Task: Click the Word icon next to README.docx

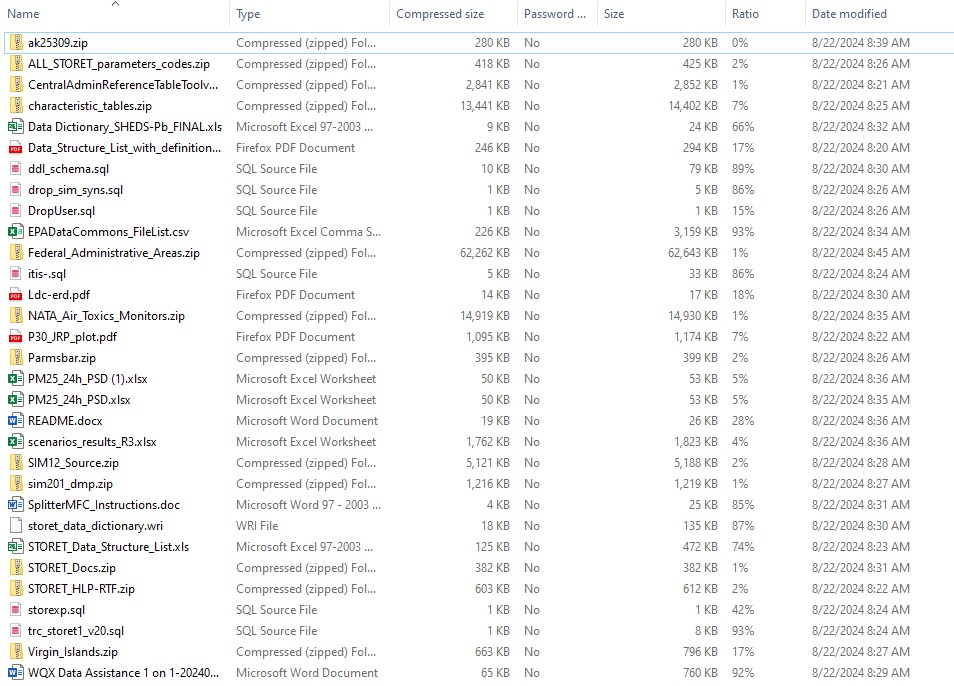Action: click(15, 421)
